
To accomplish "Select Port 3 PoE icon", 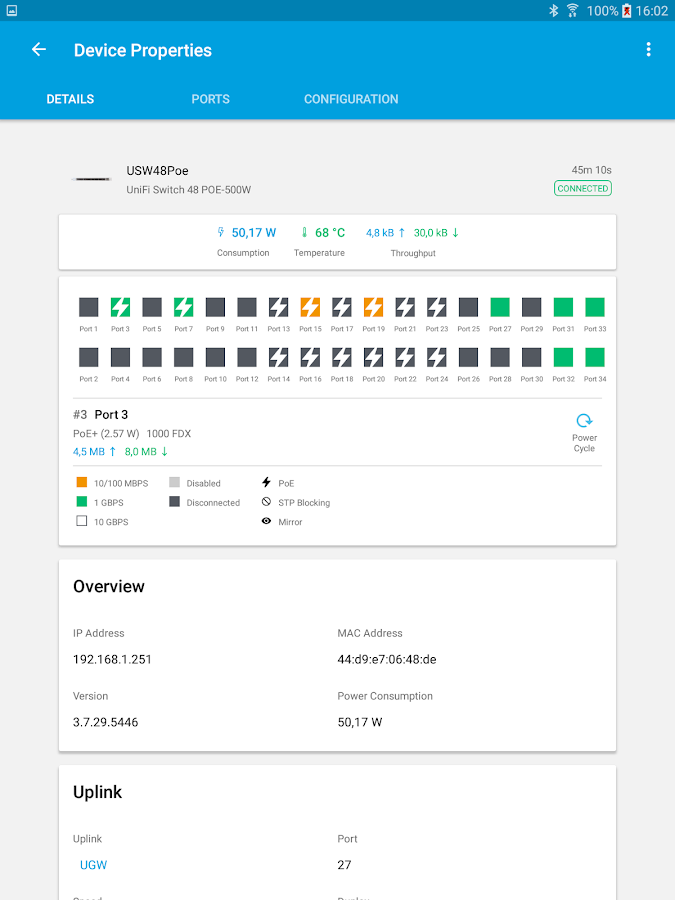I will (120, 307).
